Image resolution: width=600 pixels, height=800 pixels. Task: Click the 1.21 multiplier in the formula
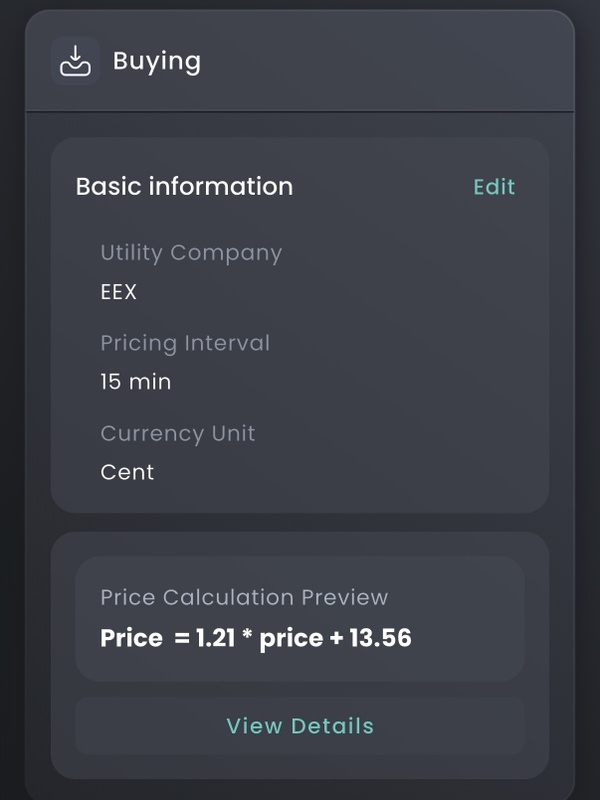pyautogui.click(x=213, y=638)
